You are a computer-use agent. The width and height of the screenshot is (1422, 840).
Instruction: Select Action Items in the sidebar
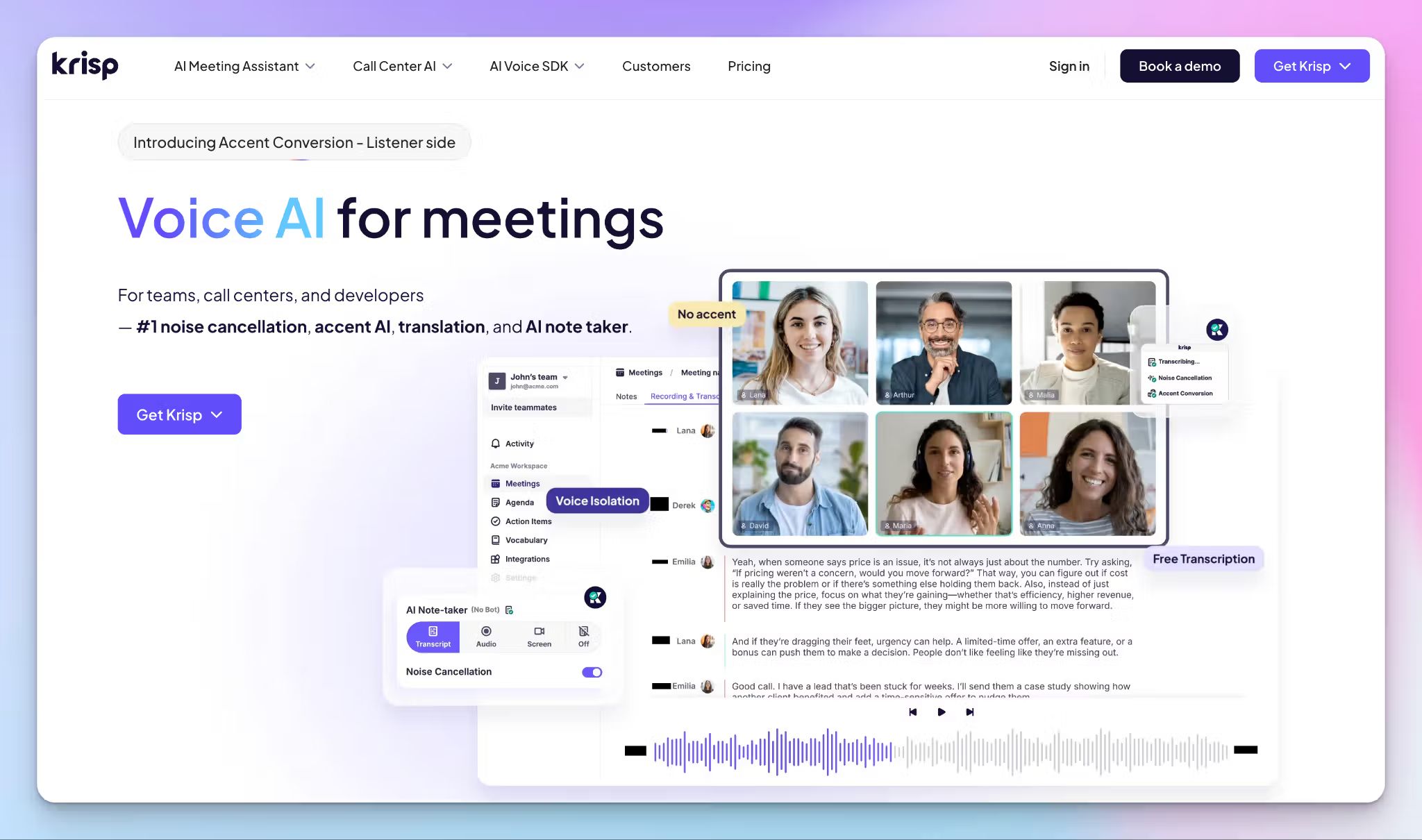point(526,521)
